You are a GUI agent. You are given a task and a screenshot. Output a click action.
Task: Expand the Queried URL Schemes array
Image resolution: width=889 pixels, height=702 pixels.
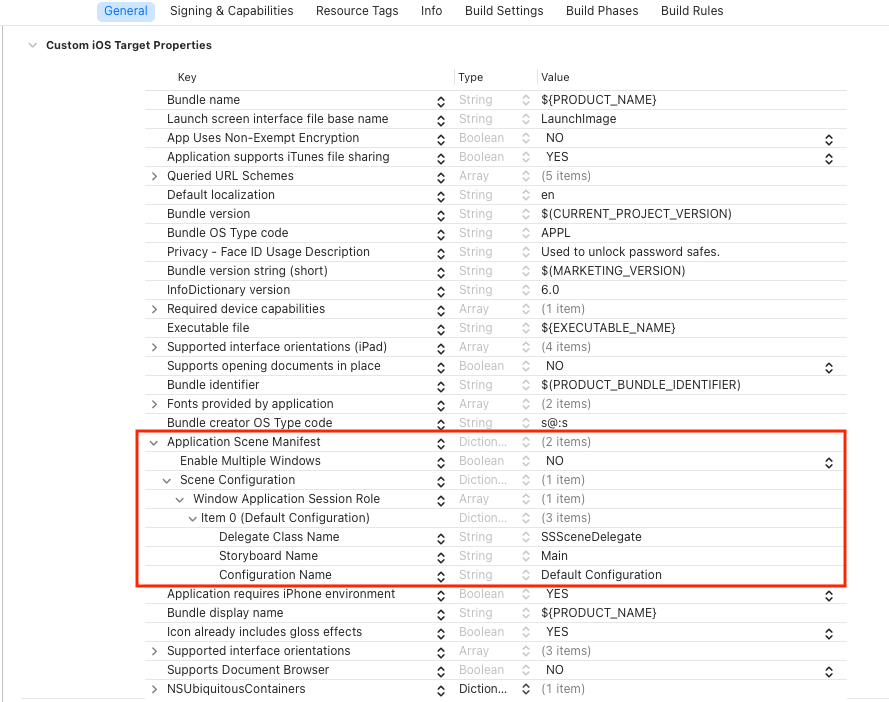(x=154, y=176)
